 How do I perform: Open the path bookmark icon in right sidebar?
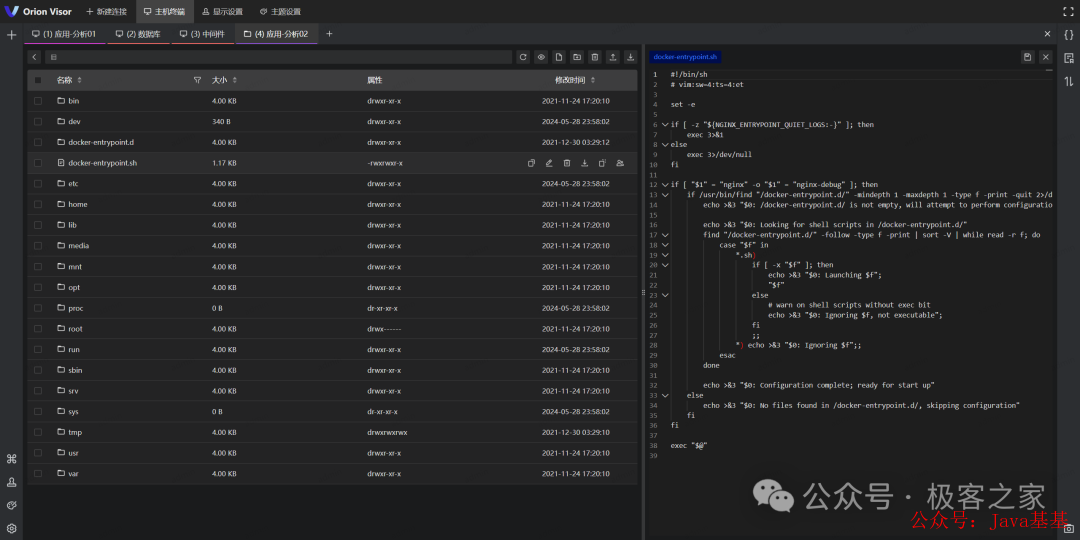pyautogui.click(x=1068, y=58)
